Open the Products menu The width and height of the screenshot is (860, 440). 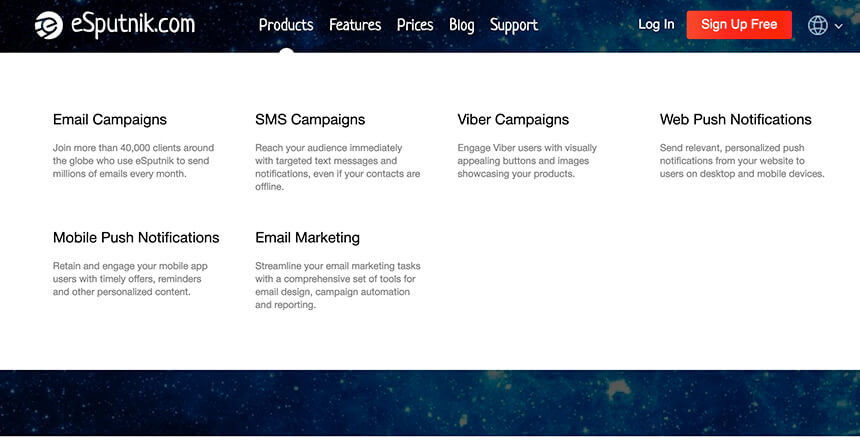(x=286, y=25)
